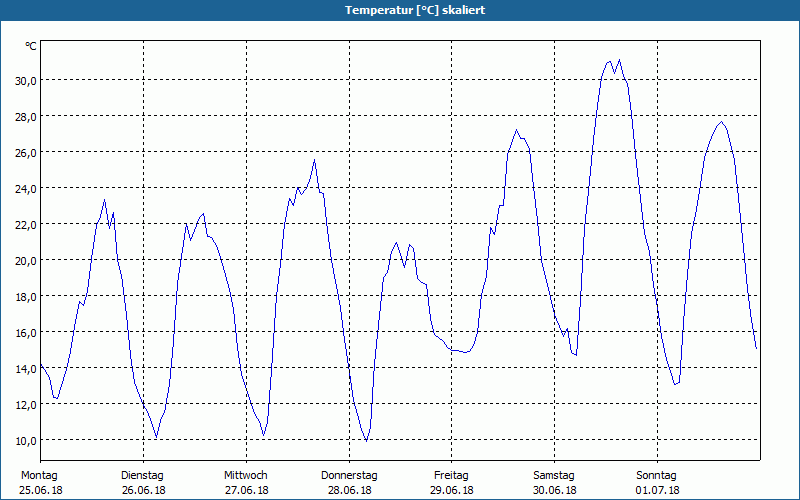
Task: Click the 24,0 y-axis label
Action: [x=25, y=189]
